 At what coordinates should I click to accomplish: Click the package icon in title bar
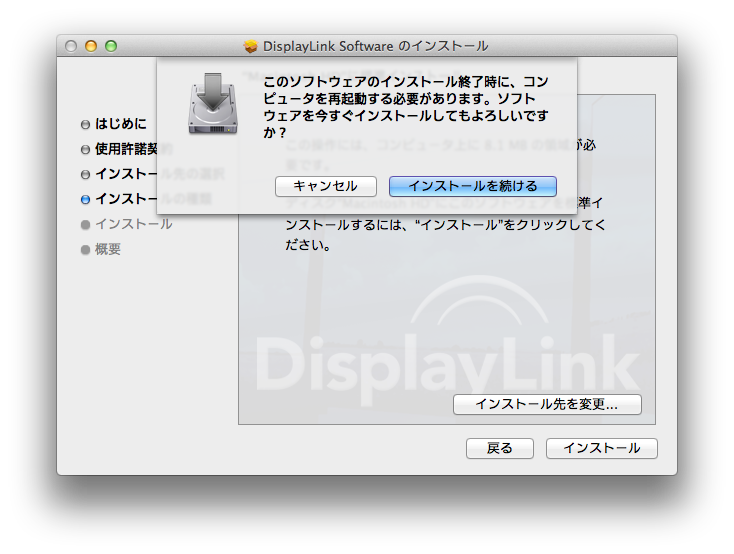(x=251, y=46)
